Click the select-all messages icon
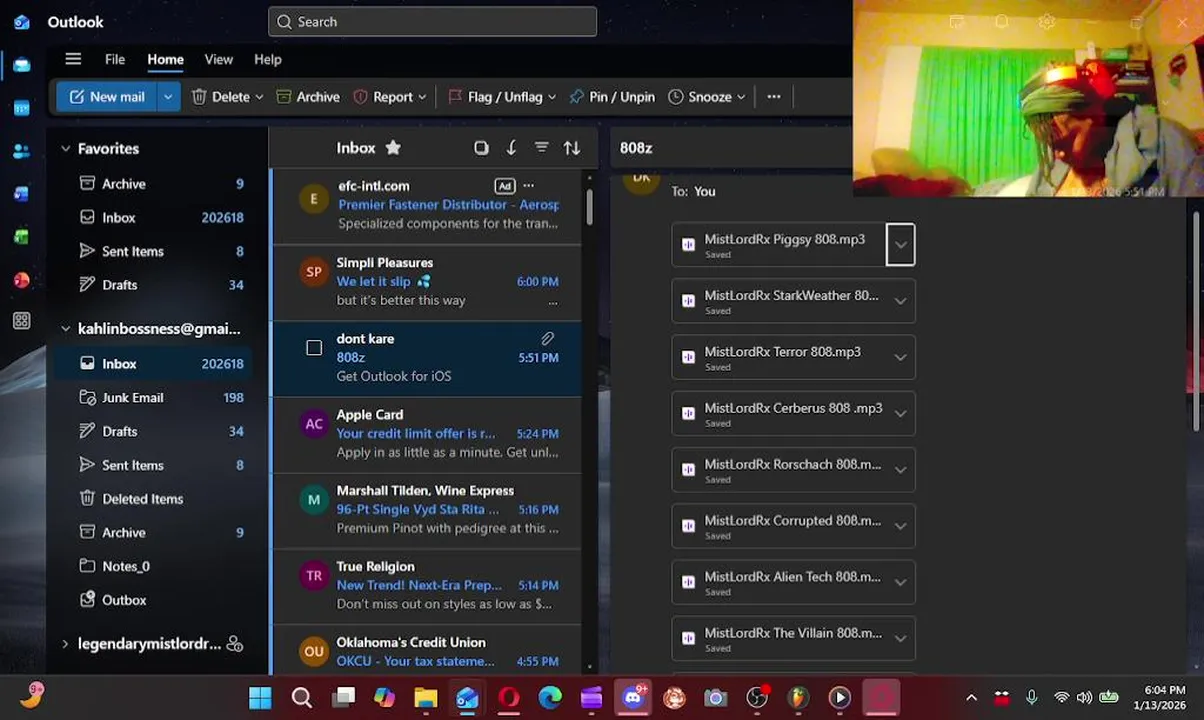 481,148
